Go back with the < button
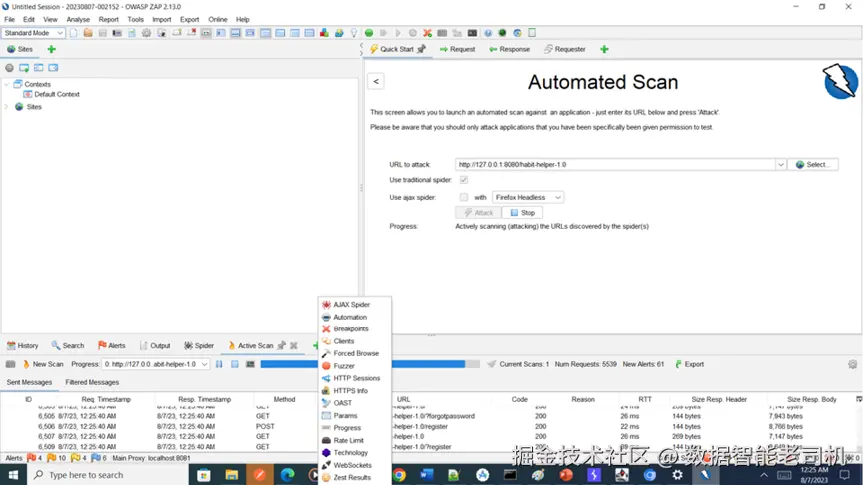The image size is (863, 485). pyautogui.click(x=376, y=81)
